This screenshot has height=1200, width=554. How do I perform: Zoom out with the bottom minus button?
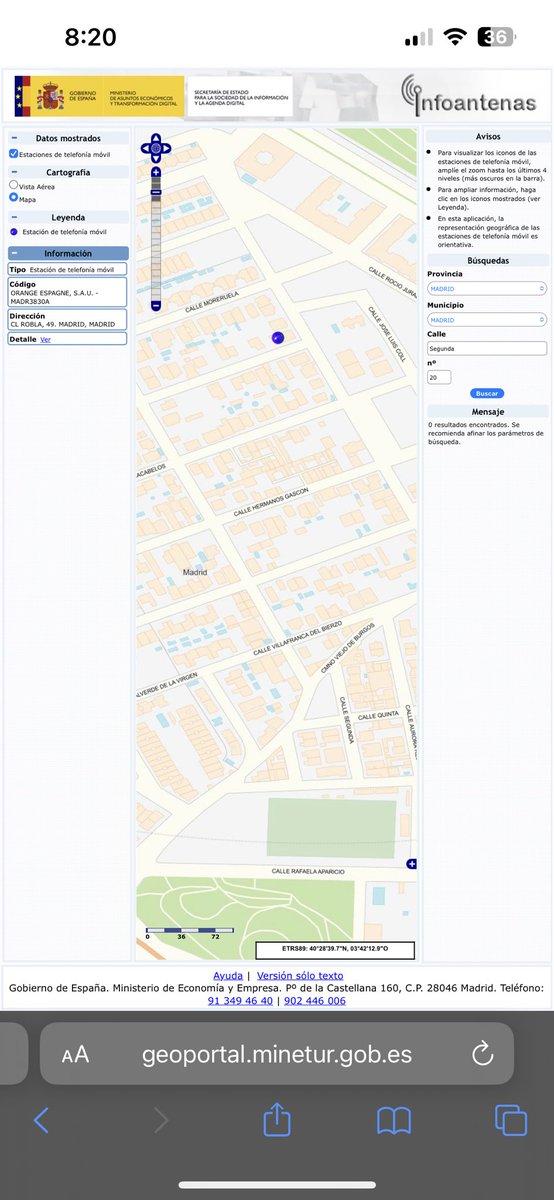click(156, 305)
